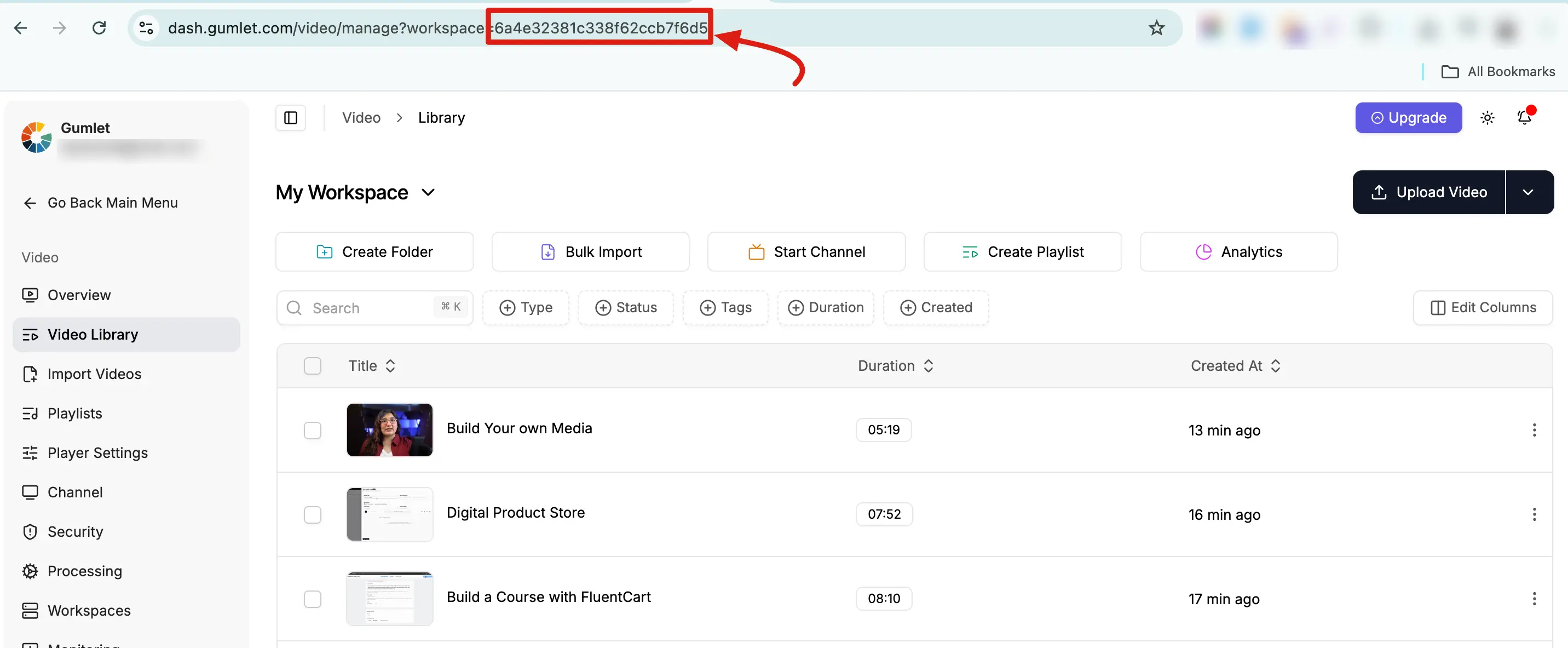Viewport: 1568px width, 648px height.
Task: Open the Upload Video options arrow
Action: [x=1529, y=192]
